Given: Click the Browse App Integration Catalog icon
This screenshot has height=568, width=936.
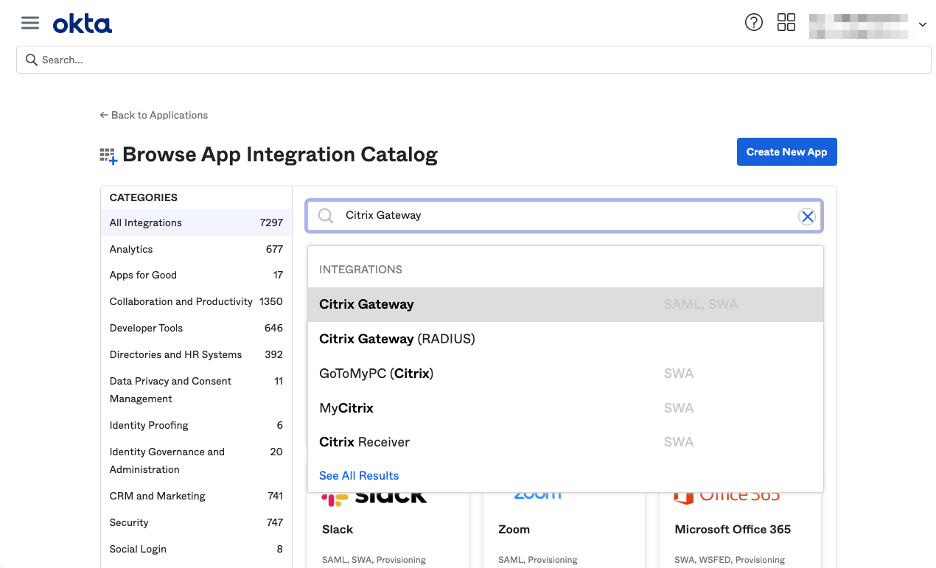Looking at the screenshot, I should click(108, 155).
